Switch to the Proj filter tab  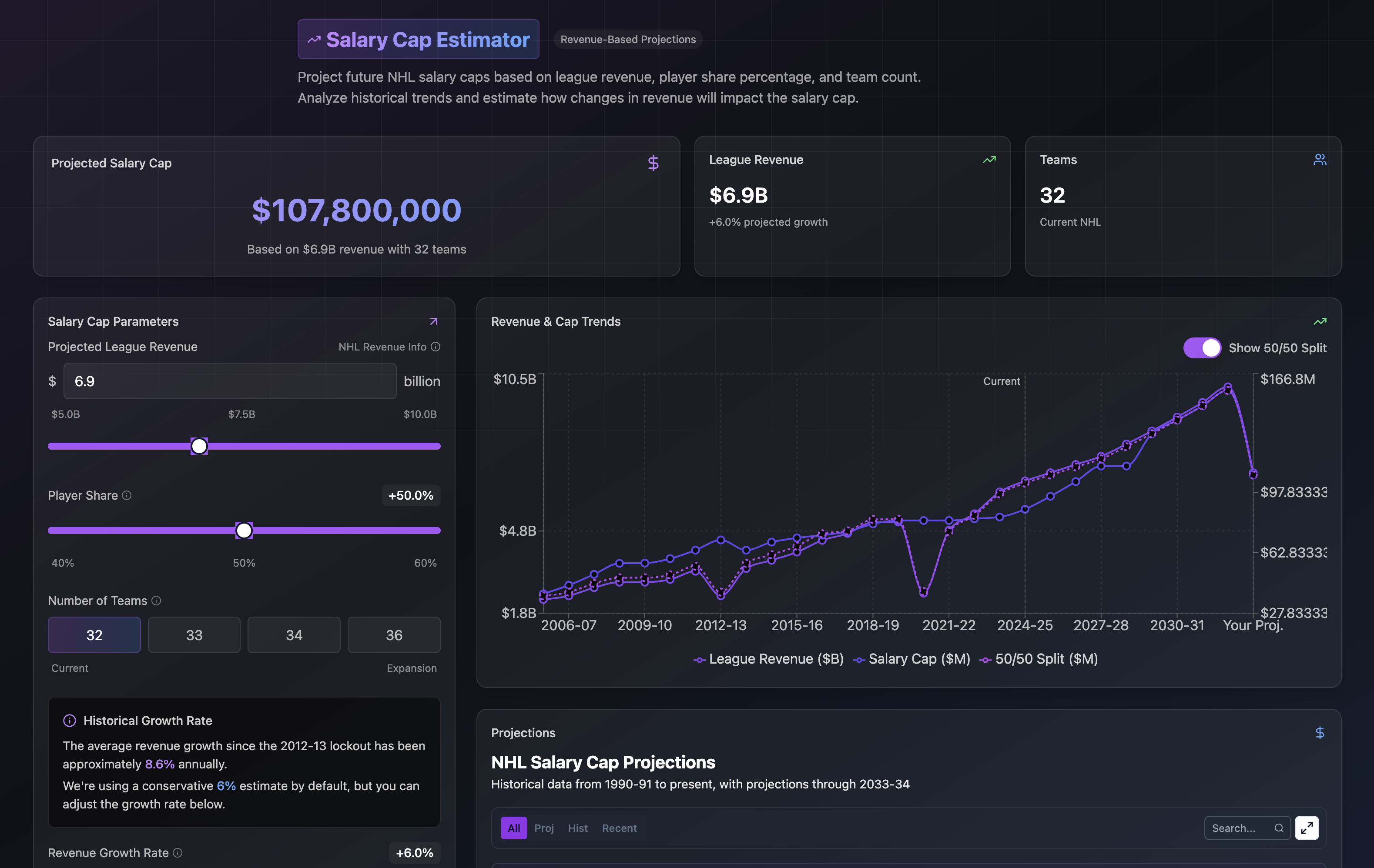click(544, 828)
